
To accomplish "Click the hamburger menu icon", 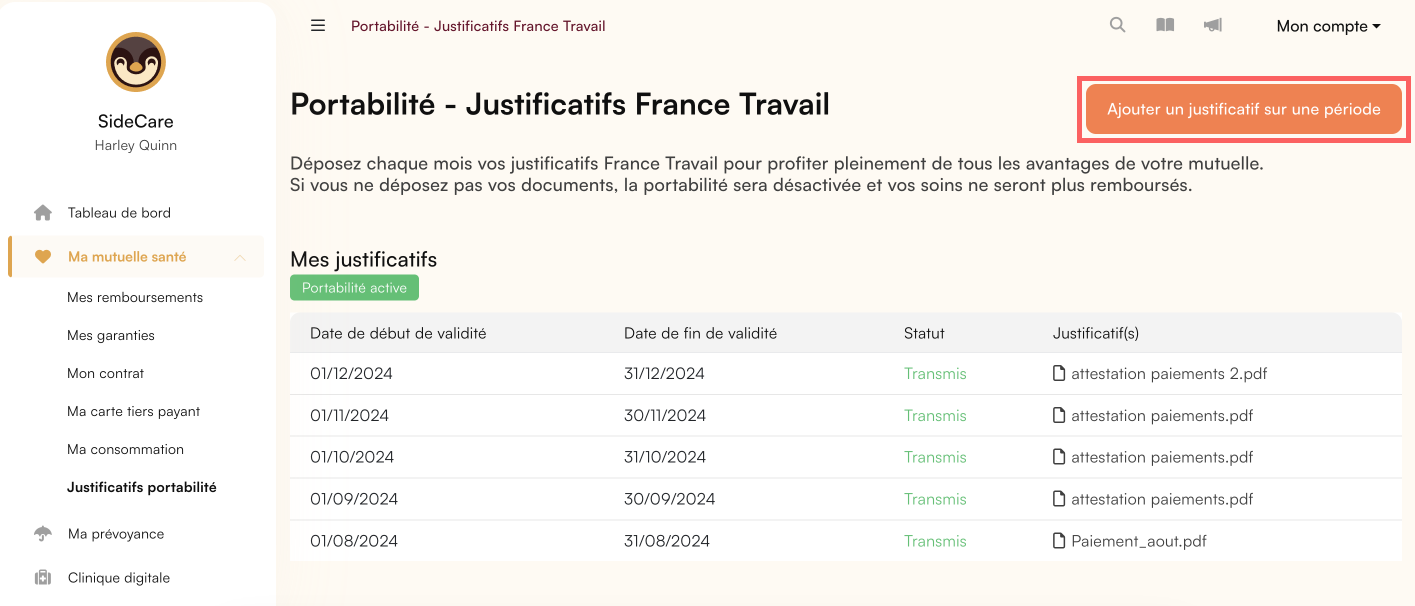I will tap(318, 26).
